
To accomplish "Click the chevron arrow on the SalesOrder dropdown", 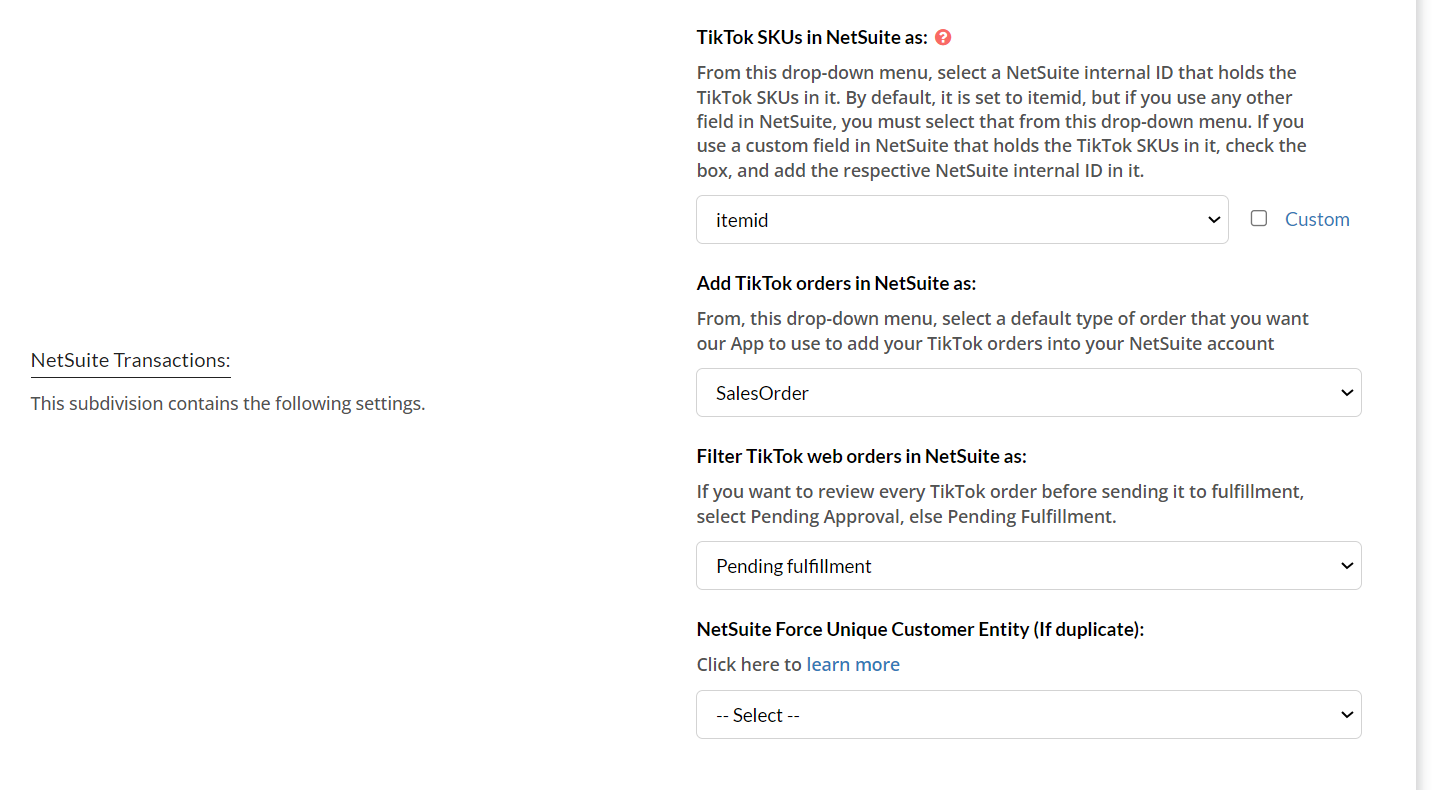I will (1346, 393).
